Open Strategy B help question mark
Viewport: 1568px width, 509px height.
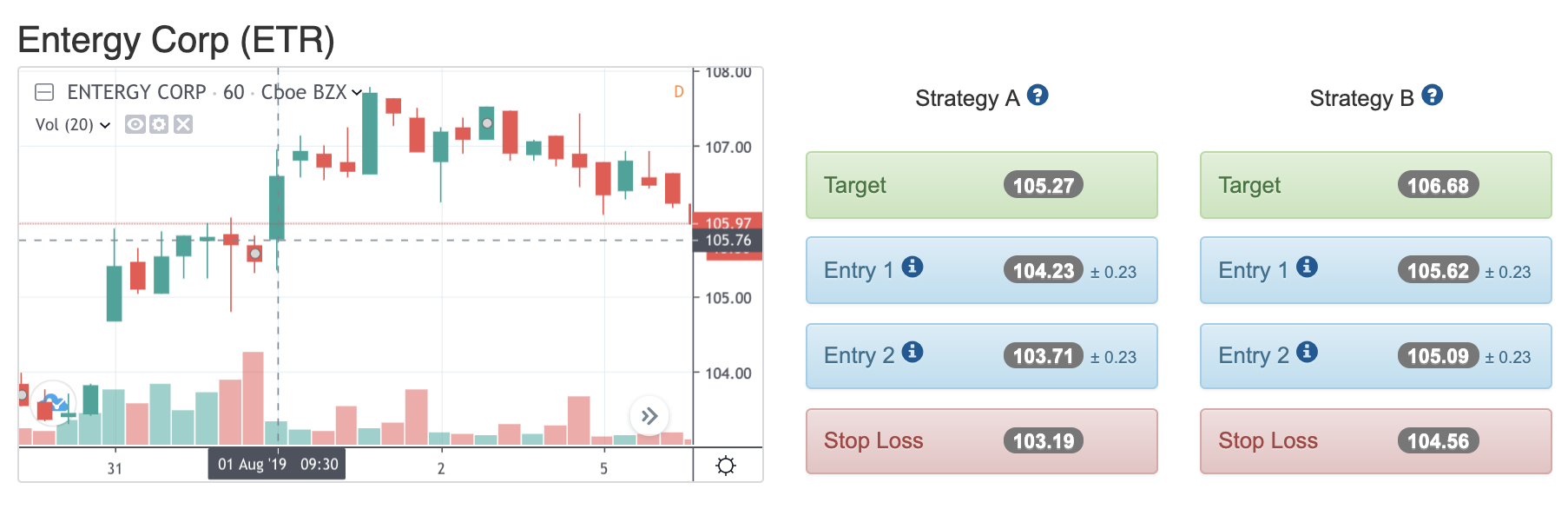tap(1433, 95)
